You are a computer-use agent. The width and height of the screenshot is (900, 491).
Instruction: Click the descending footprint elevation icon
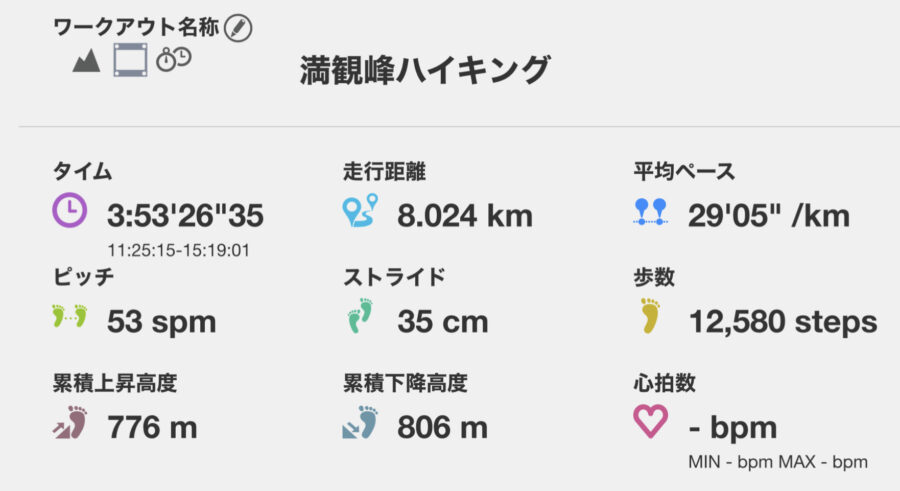[x=360, y=422]
